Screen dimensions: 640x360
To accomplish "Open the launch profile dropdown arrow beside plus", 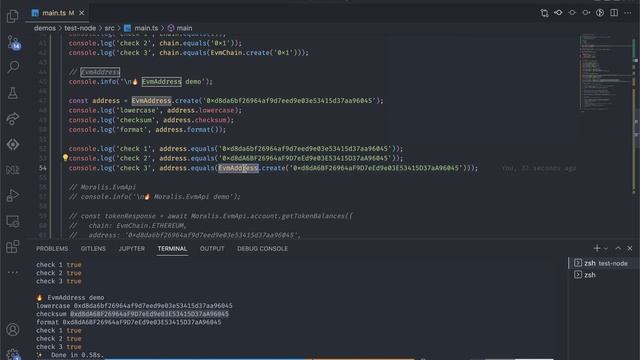I will tap(606, 248).
